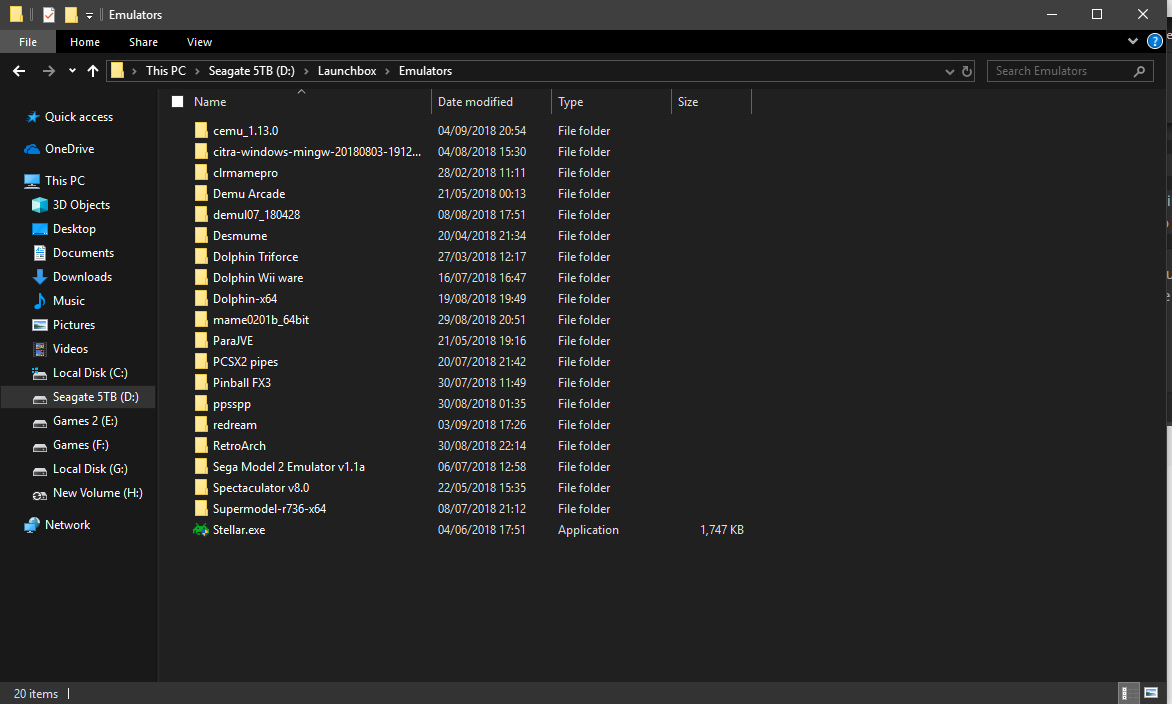1172x704 pixels.
Task: Switch to the Share ribbon tab
Action: [x=143, y=42]
